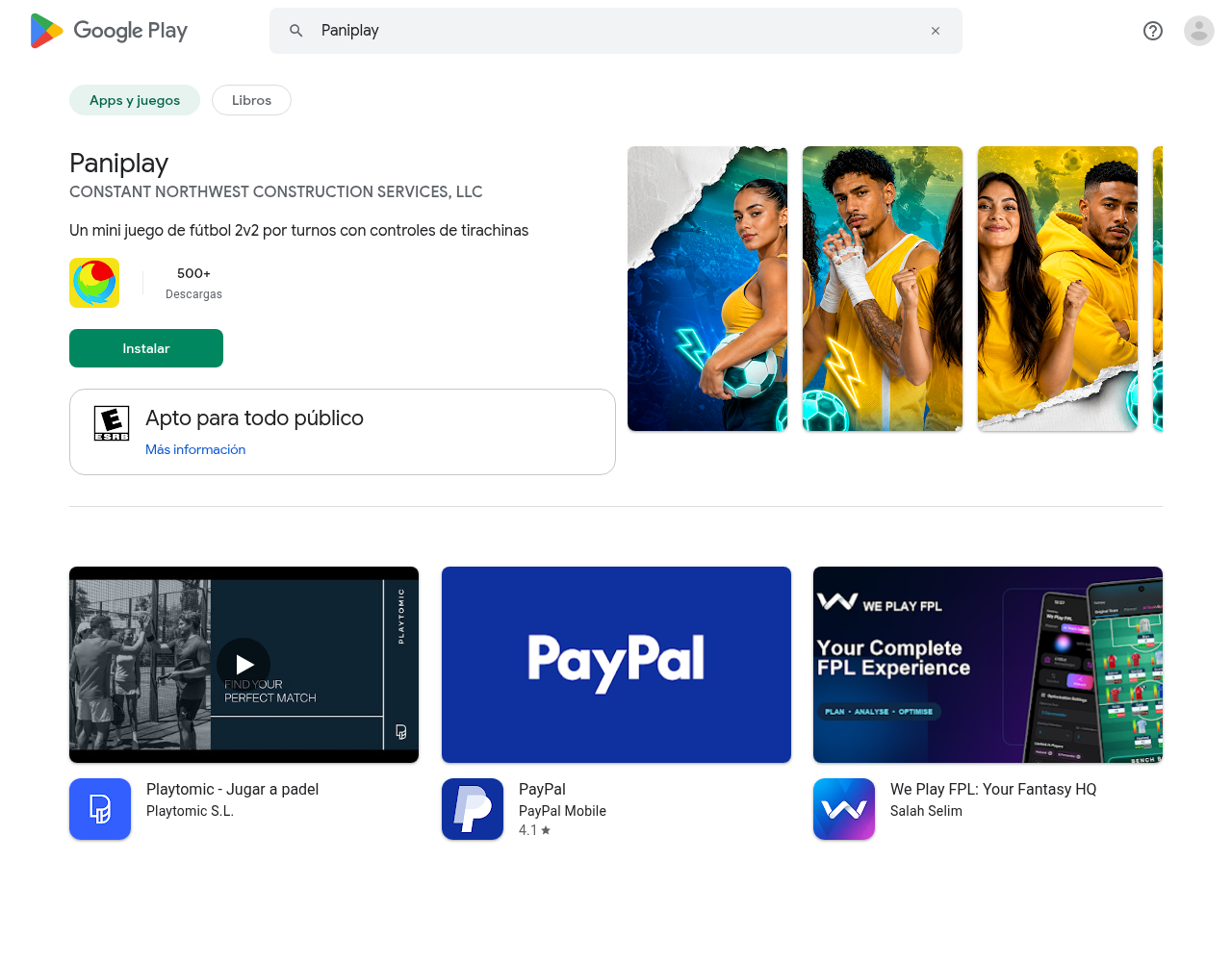Open the PayPal banner image
The height and width of the screenshot is (962, 1232).
[616, 665]
